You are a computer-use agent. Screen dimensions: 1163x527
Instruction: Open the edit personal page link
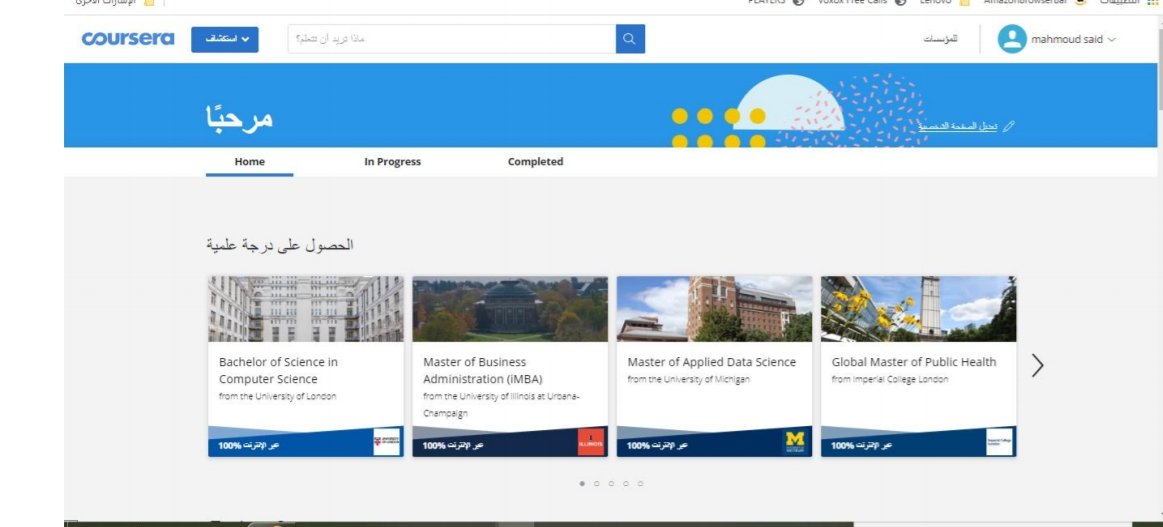point(958,127)
